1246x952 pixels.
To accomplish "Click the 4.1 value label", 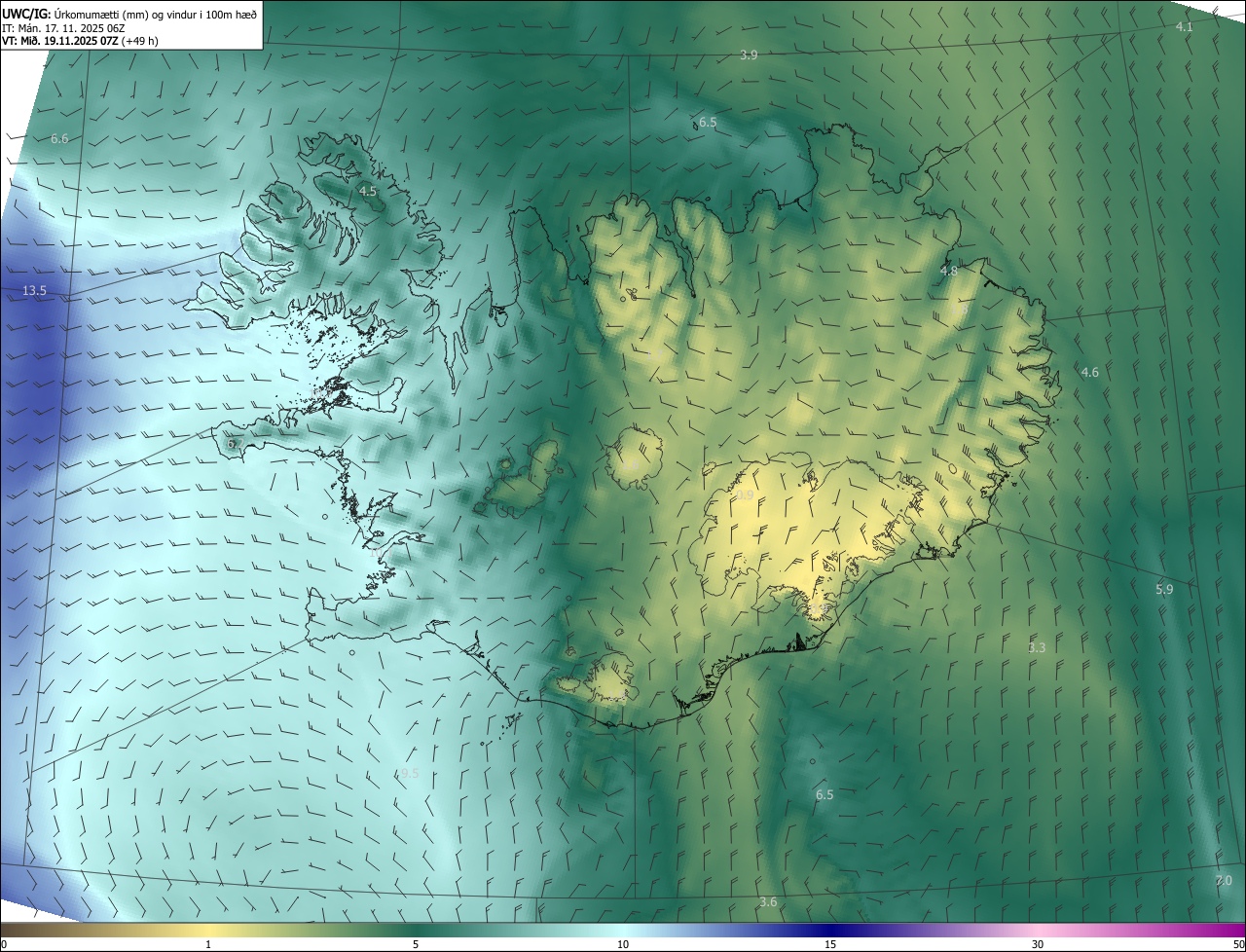I will point(1184,27).
